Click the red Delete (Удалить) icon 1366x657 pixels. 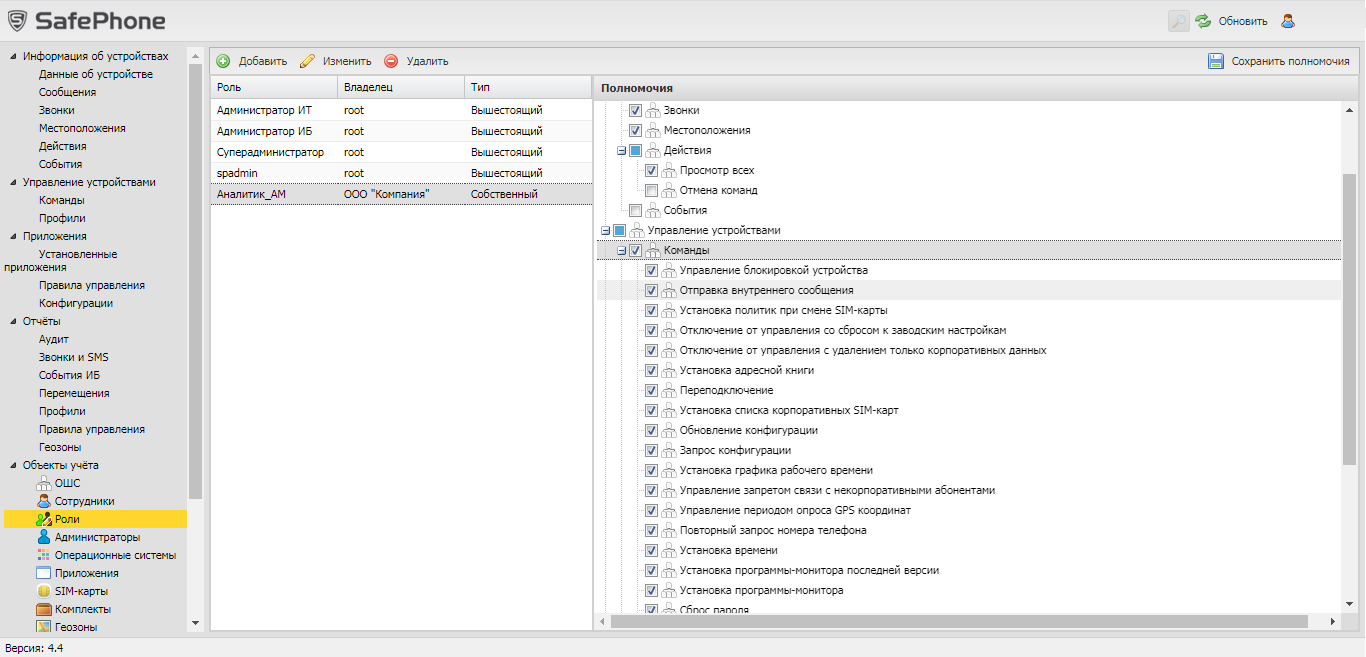coord(391,61)
